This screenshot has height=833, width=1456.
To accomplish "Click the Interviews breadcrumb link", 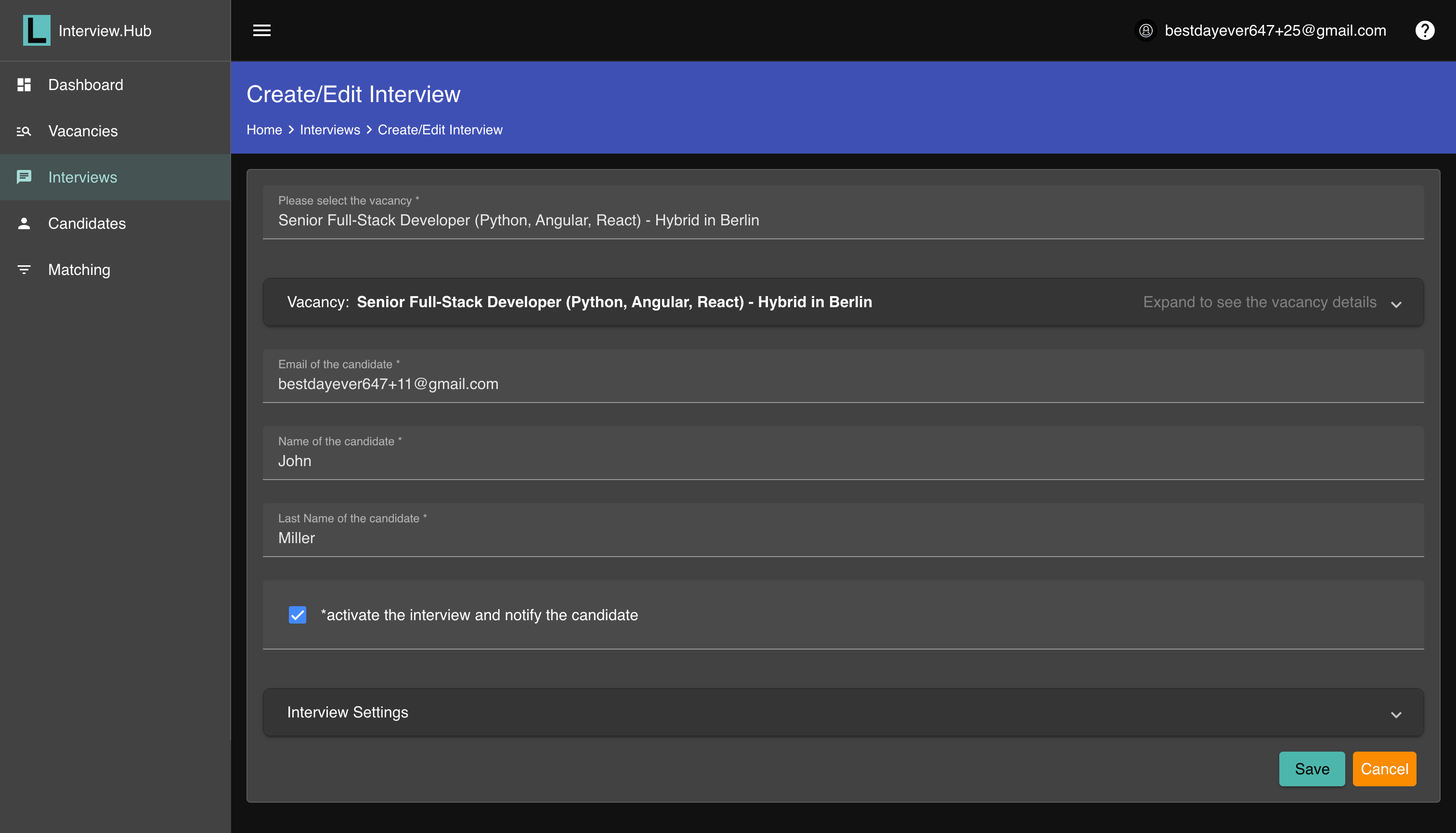I will 329,130.
